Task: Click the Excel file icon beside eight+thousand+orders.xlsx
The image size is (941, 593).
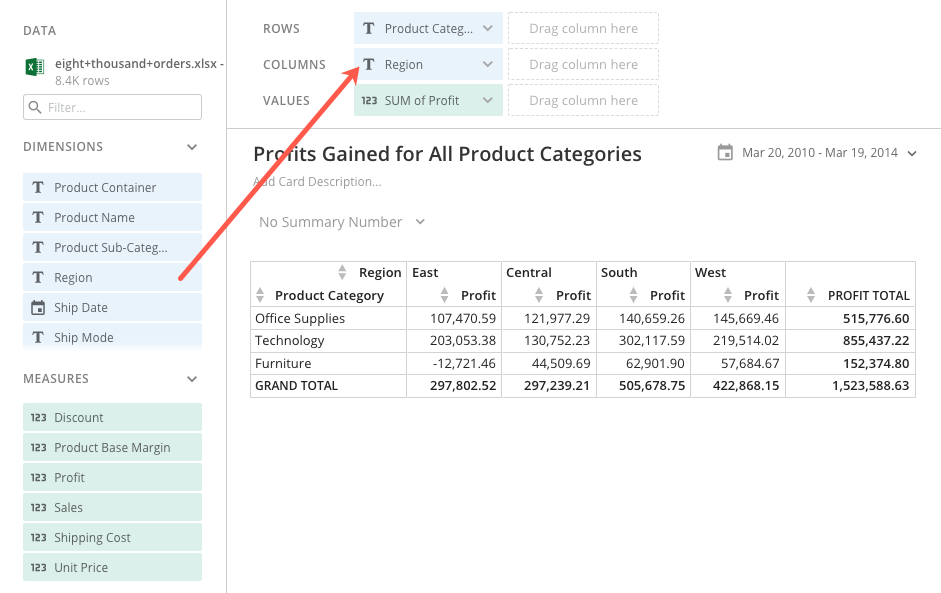Action: (x=33, y=64)
